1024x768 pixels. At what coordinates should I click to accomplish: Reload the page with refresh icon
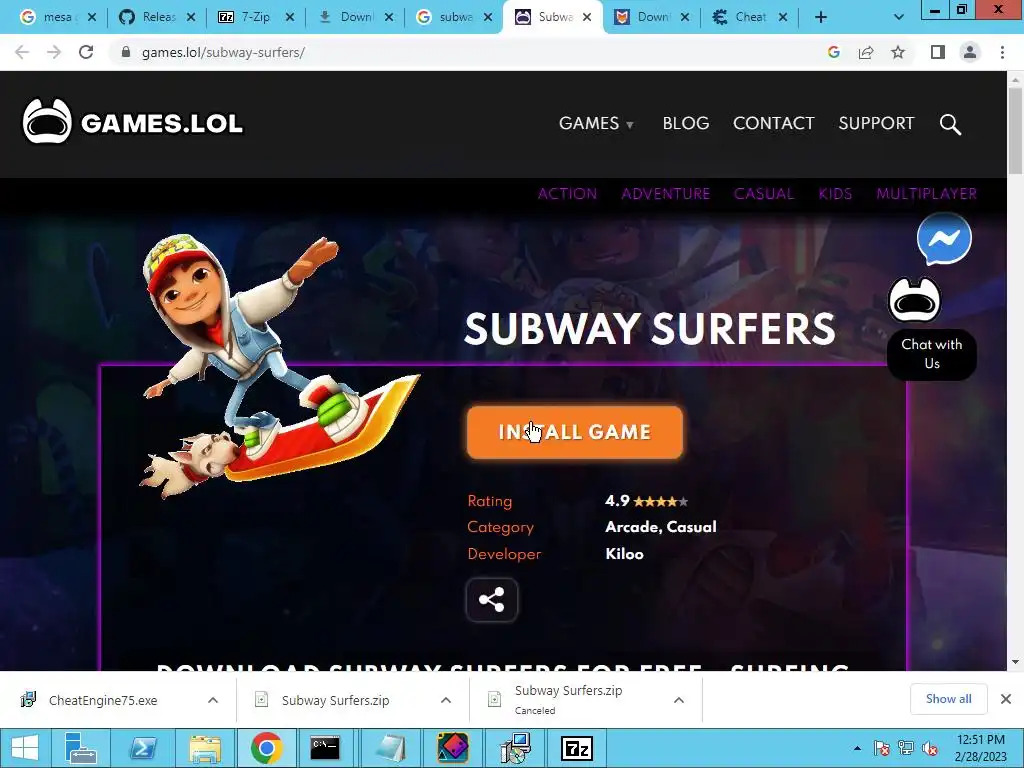[86, 52]
